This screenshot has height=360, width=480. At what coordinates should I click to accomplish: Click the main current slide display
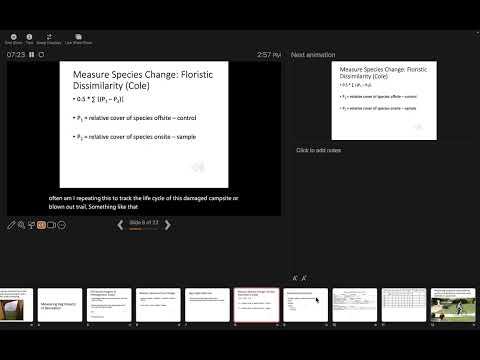[144, 124]
